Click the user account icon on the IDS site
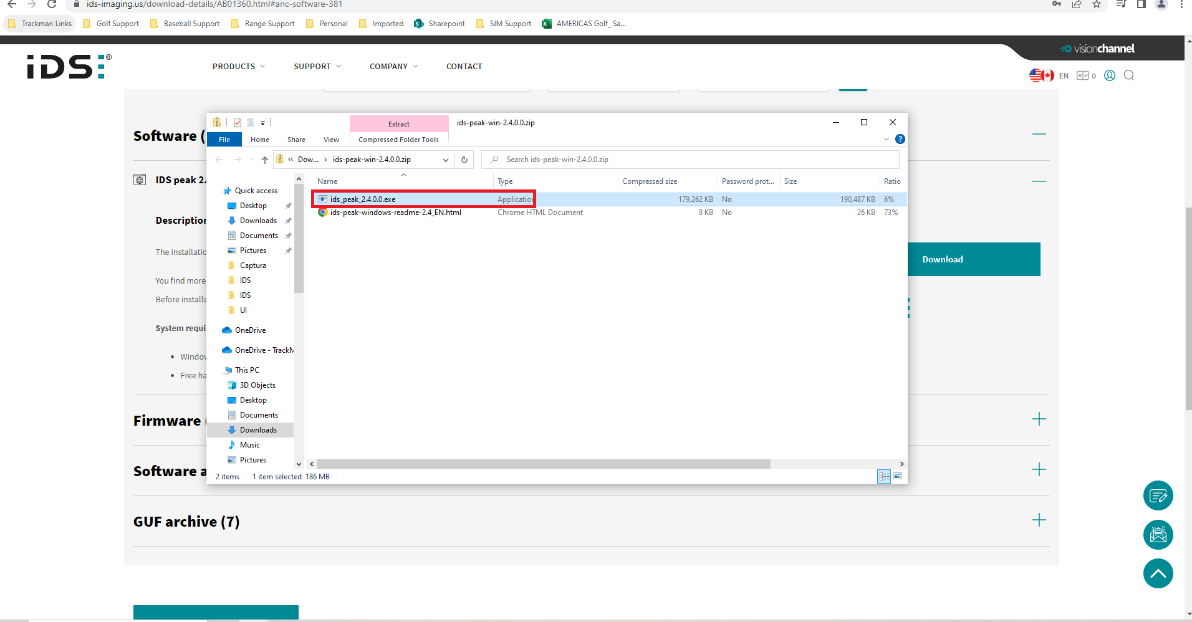 (x=1109, y=75)
